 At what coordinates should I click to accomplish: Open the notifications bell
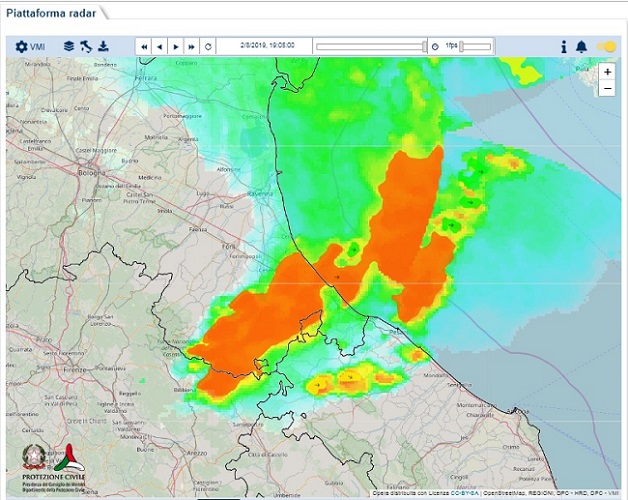pyautogui.click(x=581, y=47)
